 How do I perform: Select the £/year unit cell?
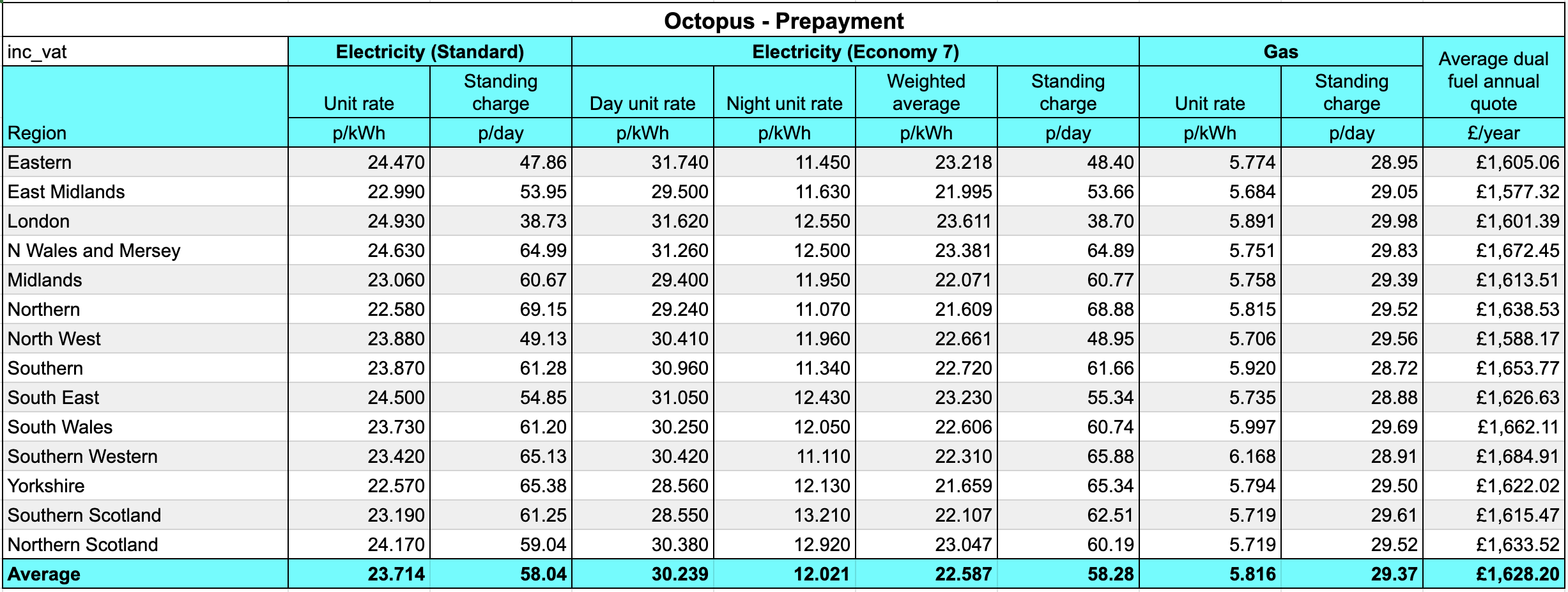coord(1493,133)
